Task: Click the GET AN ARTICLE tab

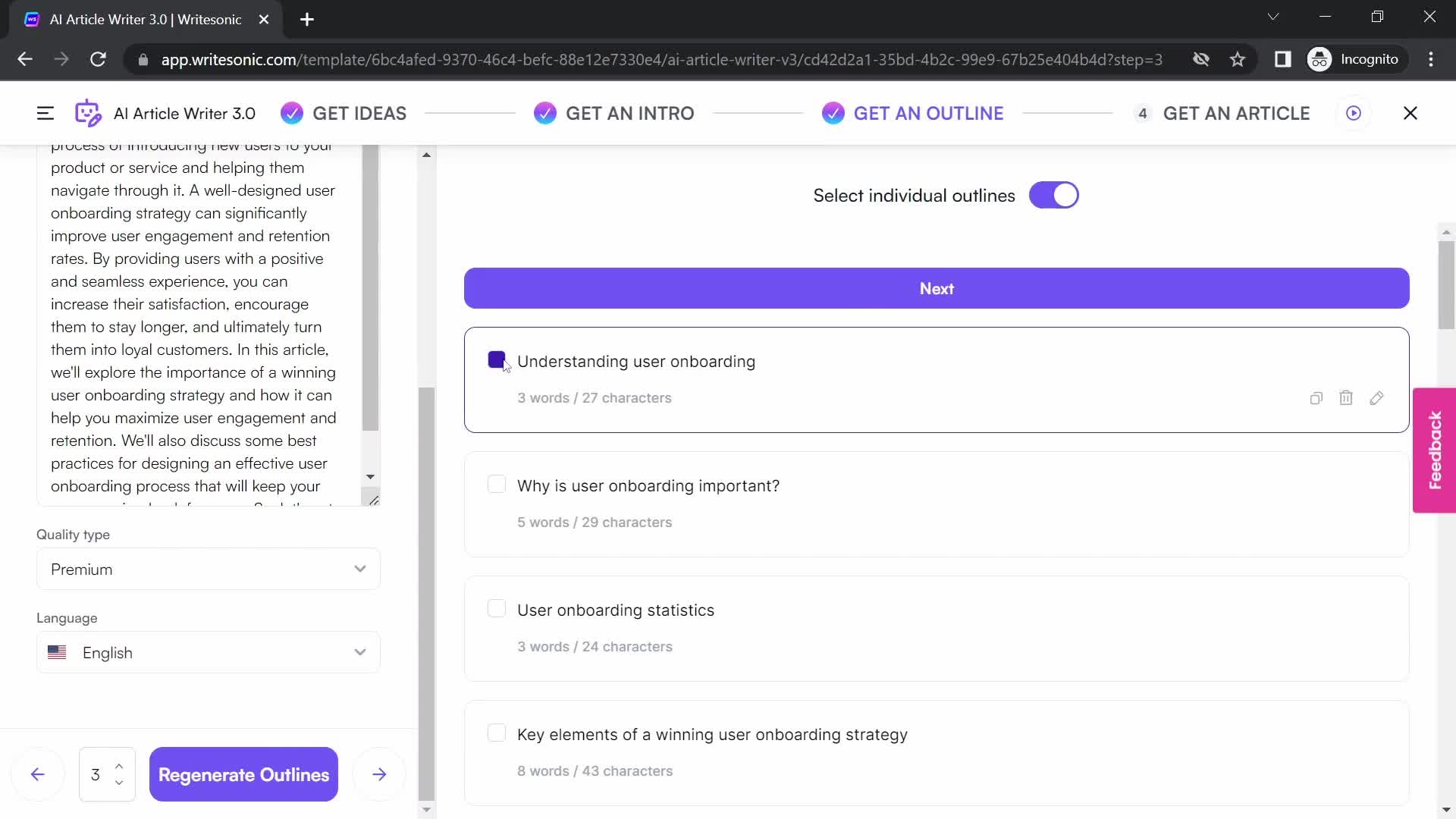Action: tap(1236, 113)
